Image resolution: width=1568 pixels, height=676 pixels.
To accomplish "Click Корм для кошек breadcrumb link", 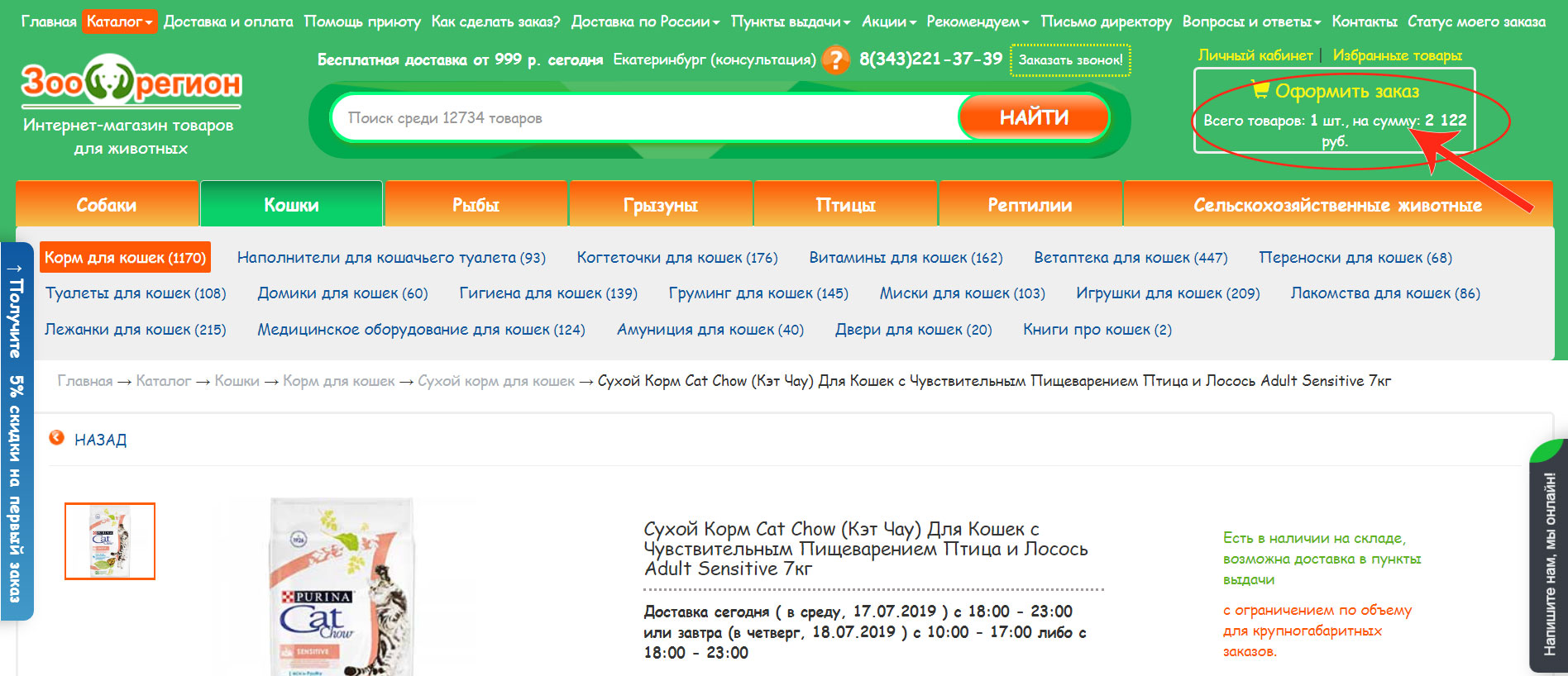I will 339,381.
